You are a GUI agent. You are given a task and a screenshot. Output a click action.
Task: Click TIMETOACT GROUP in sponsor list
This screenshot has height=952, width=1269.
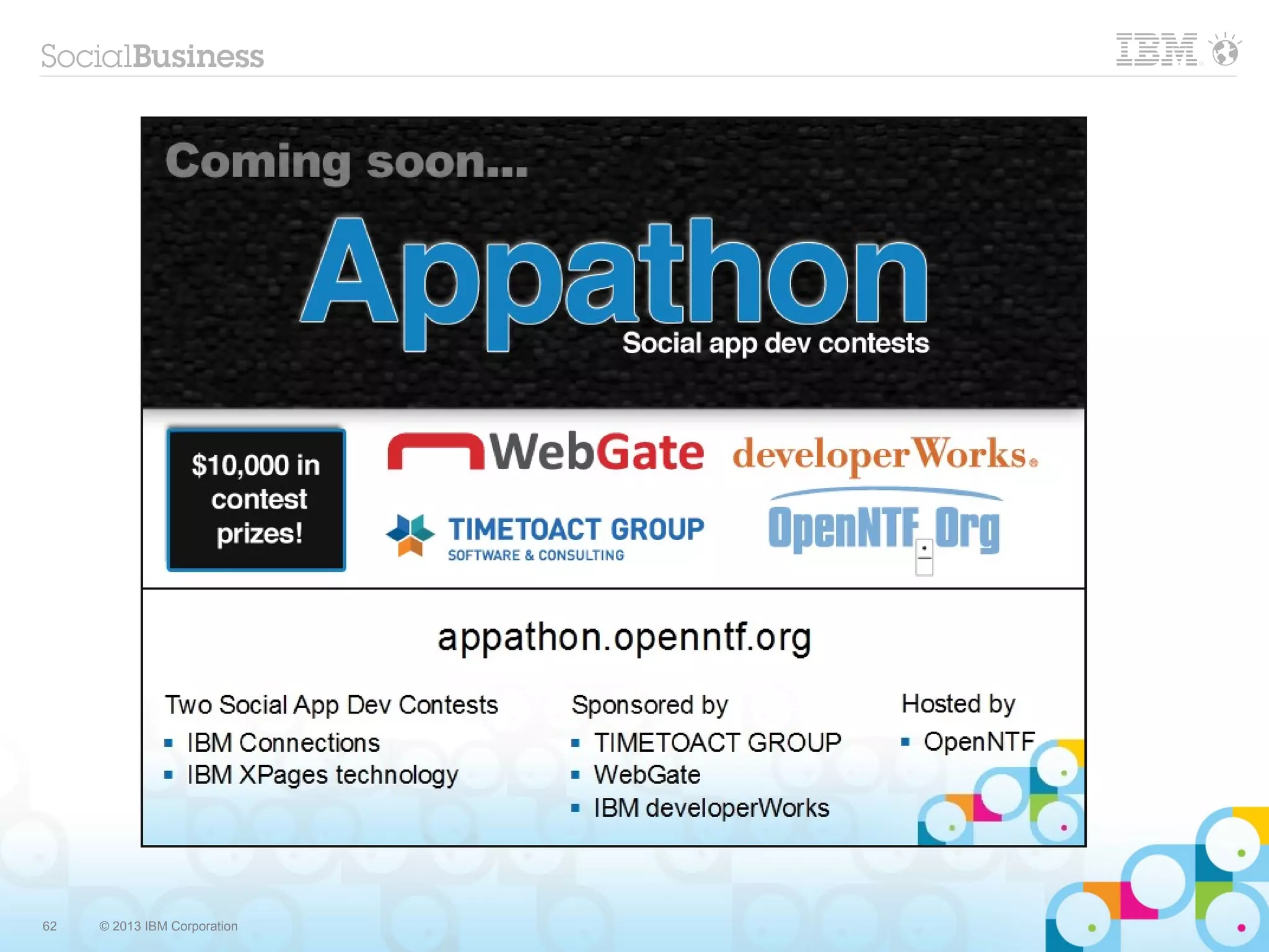coord(717,743)
